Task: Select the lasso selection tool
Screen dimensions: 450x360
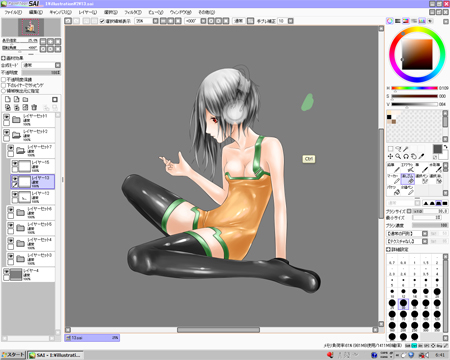Action: click(398, 149)
